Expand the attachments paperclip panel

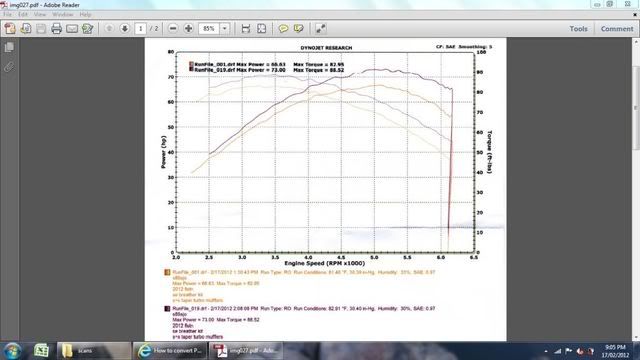[x=9, y=67]
